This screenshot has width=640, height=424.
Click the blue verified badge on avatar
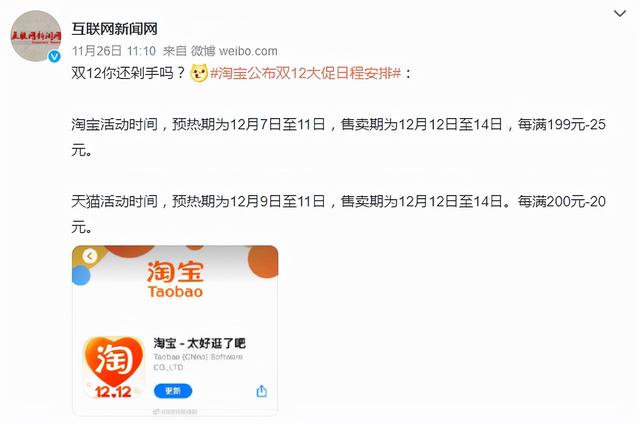pyautogui.click(x=54, y=57)
